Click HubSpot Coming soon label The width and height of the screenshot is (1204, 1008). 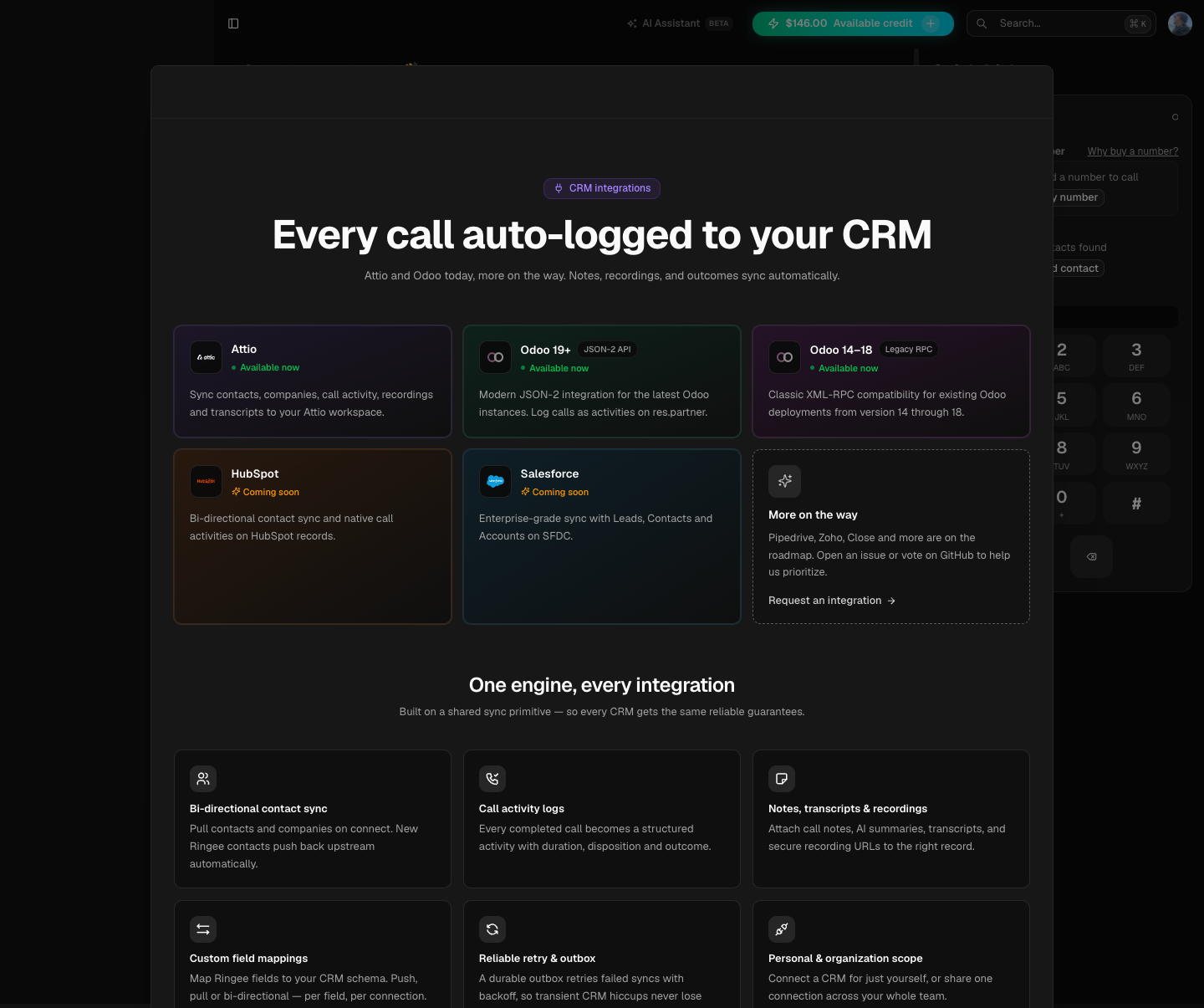point(265,492)
